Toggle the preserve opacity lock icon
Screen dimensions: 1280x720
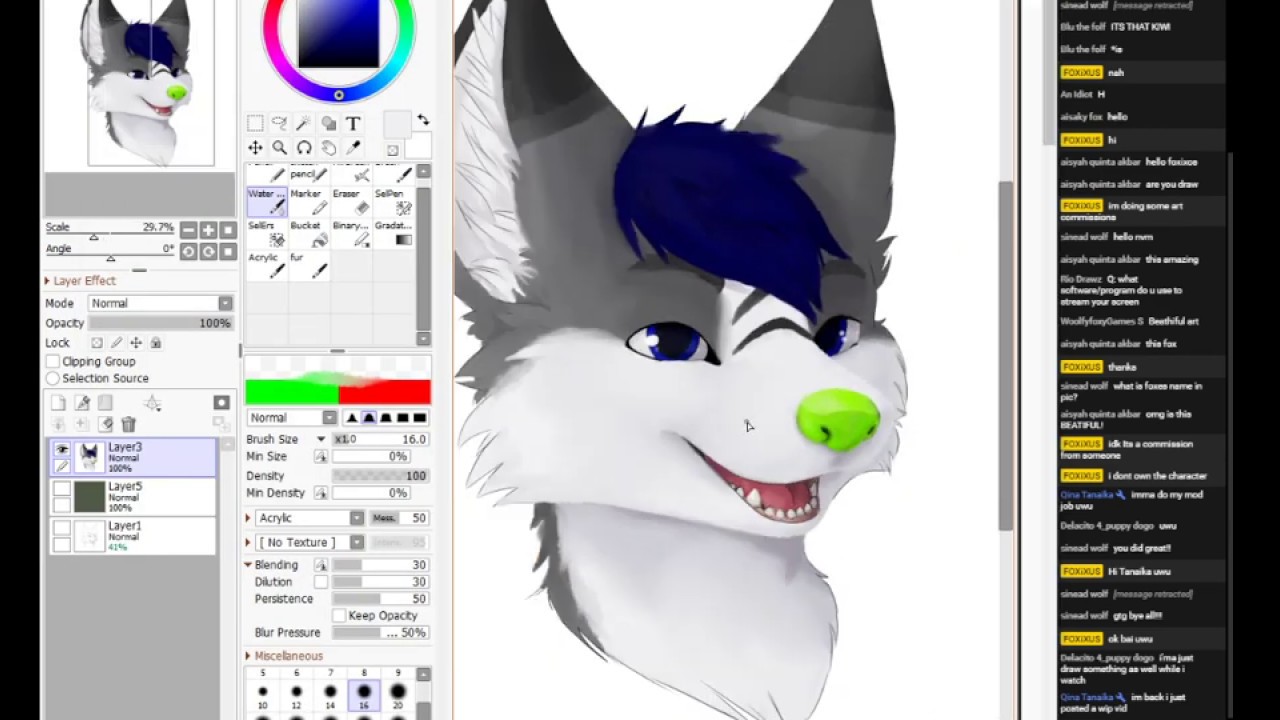point(97,343)
